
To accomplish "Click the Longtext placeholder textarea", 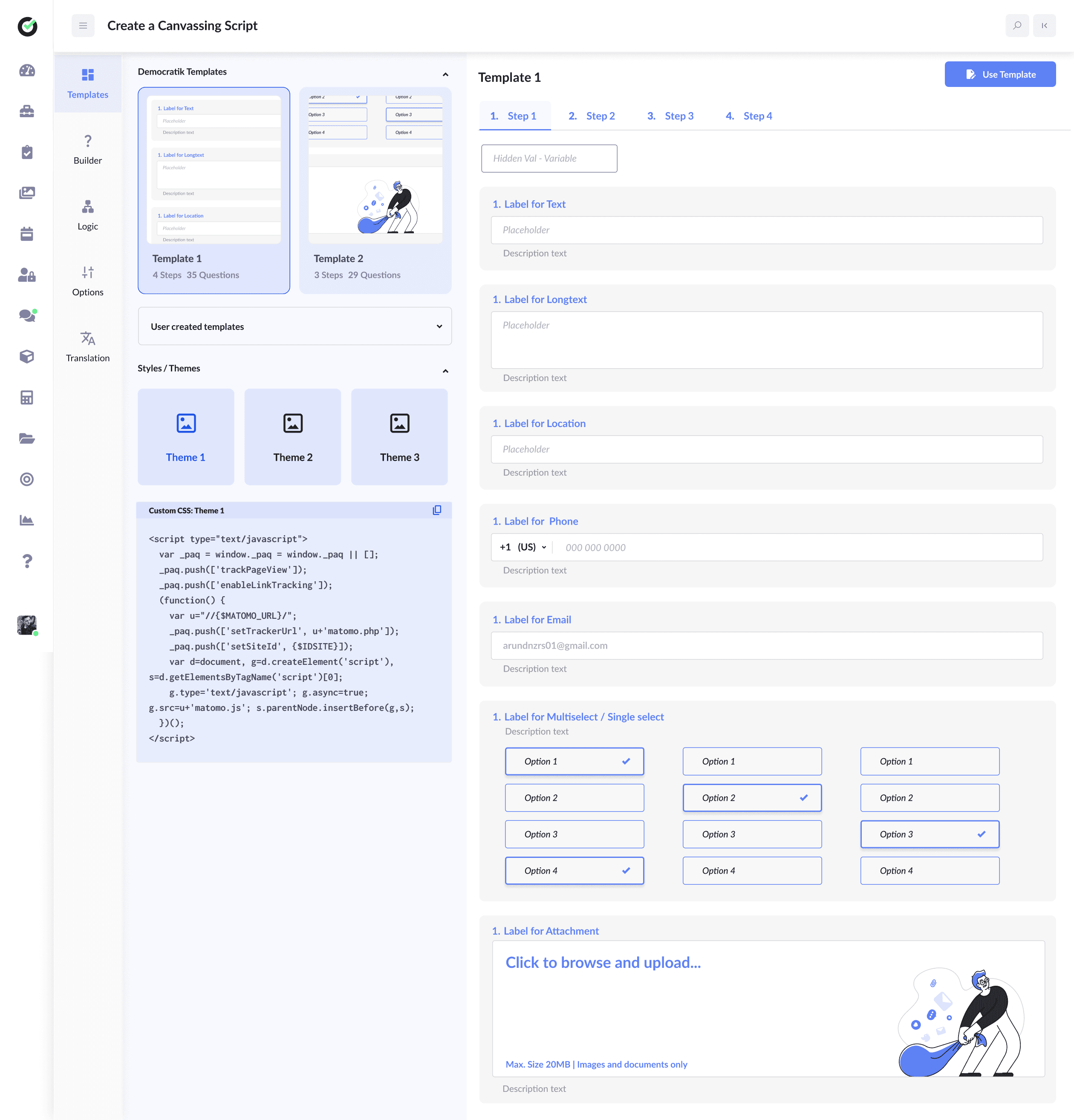I will point(767,340).
